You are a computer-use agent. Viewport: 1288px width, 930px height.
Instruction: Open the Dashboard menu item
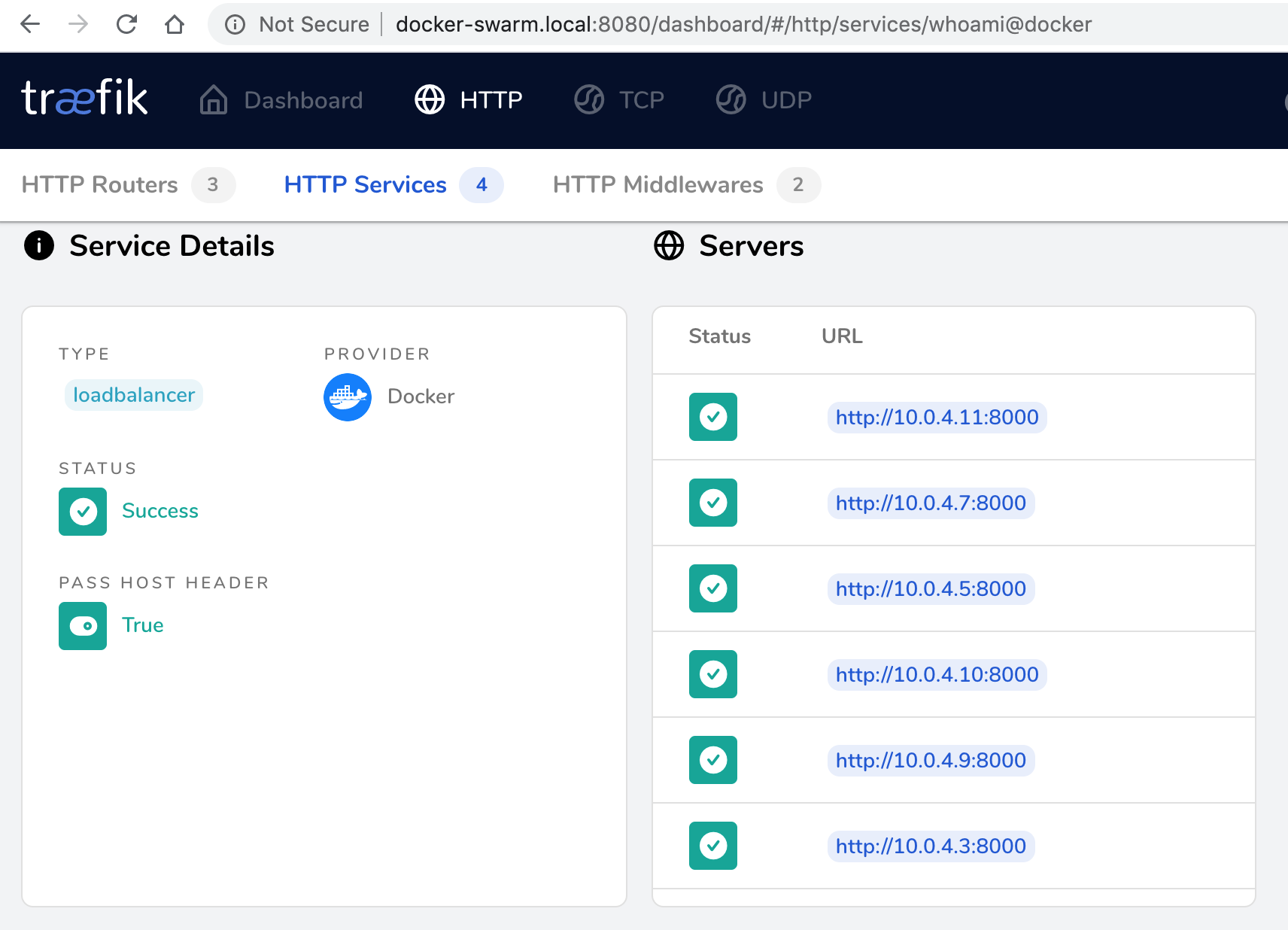(x=302, y=100)
